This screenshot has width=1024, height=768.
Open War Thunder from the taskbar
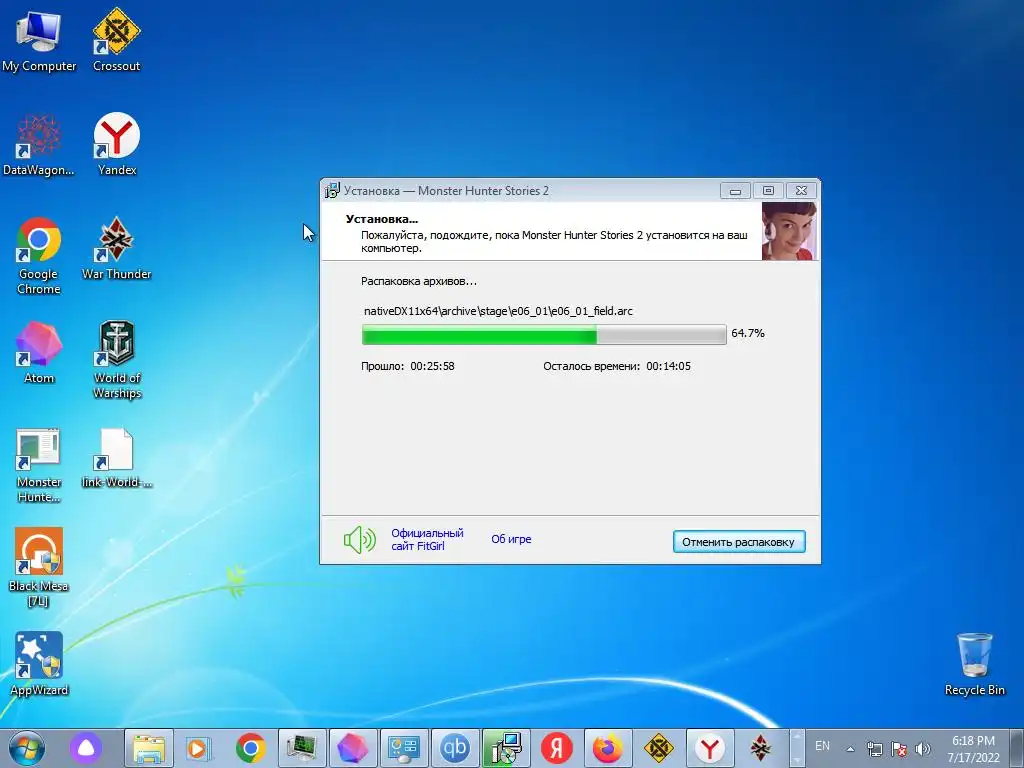(x=760, y=748)
